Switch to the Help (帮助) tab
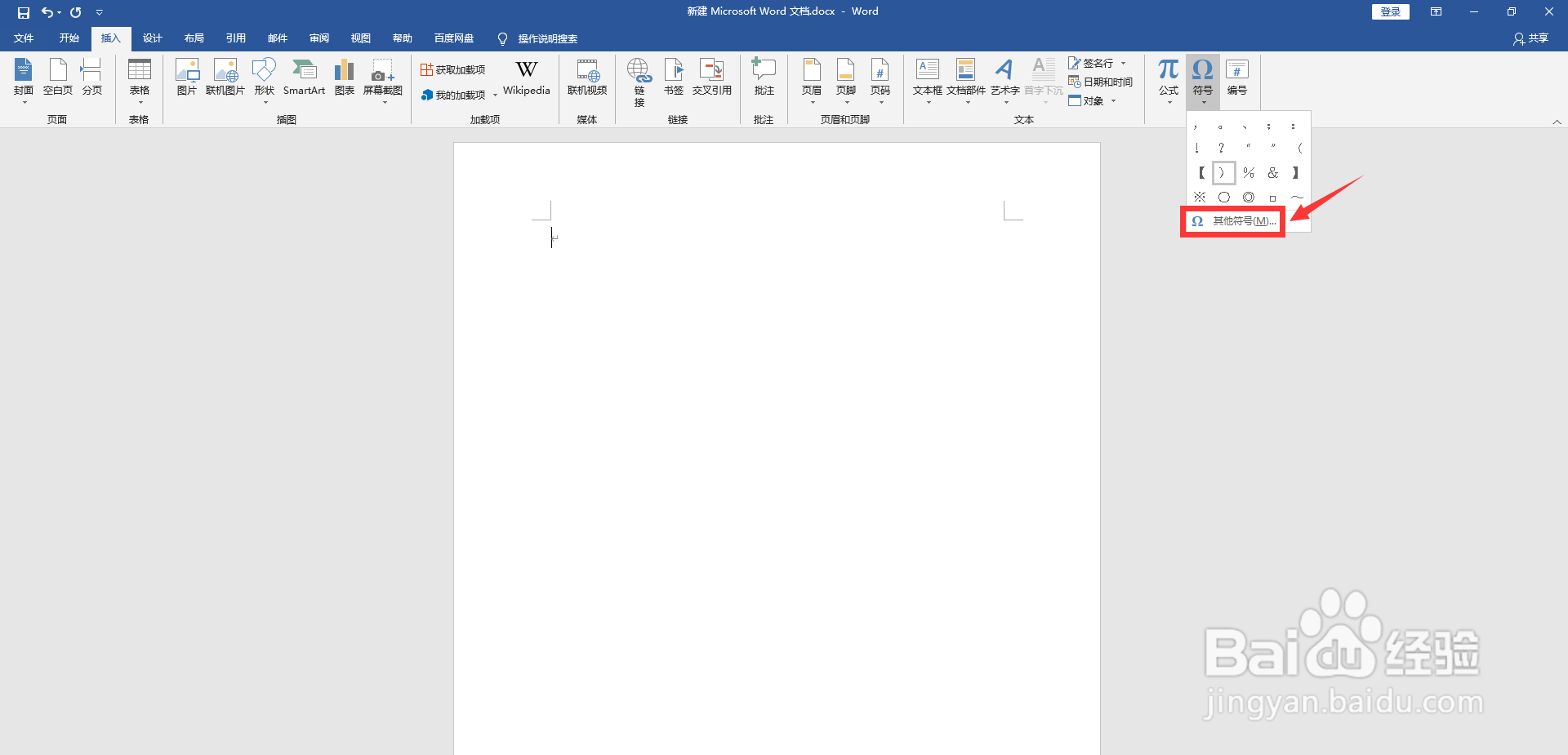This screenshot has width=1568, height=755. pyautogui.click(x=403, y=38)
